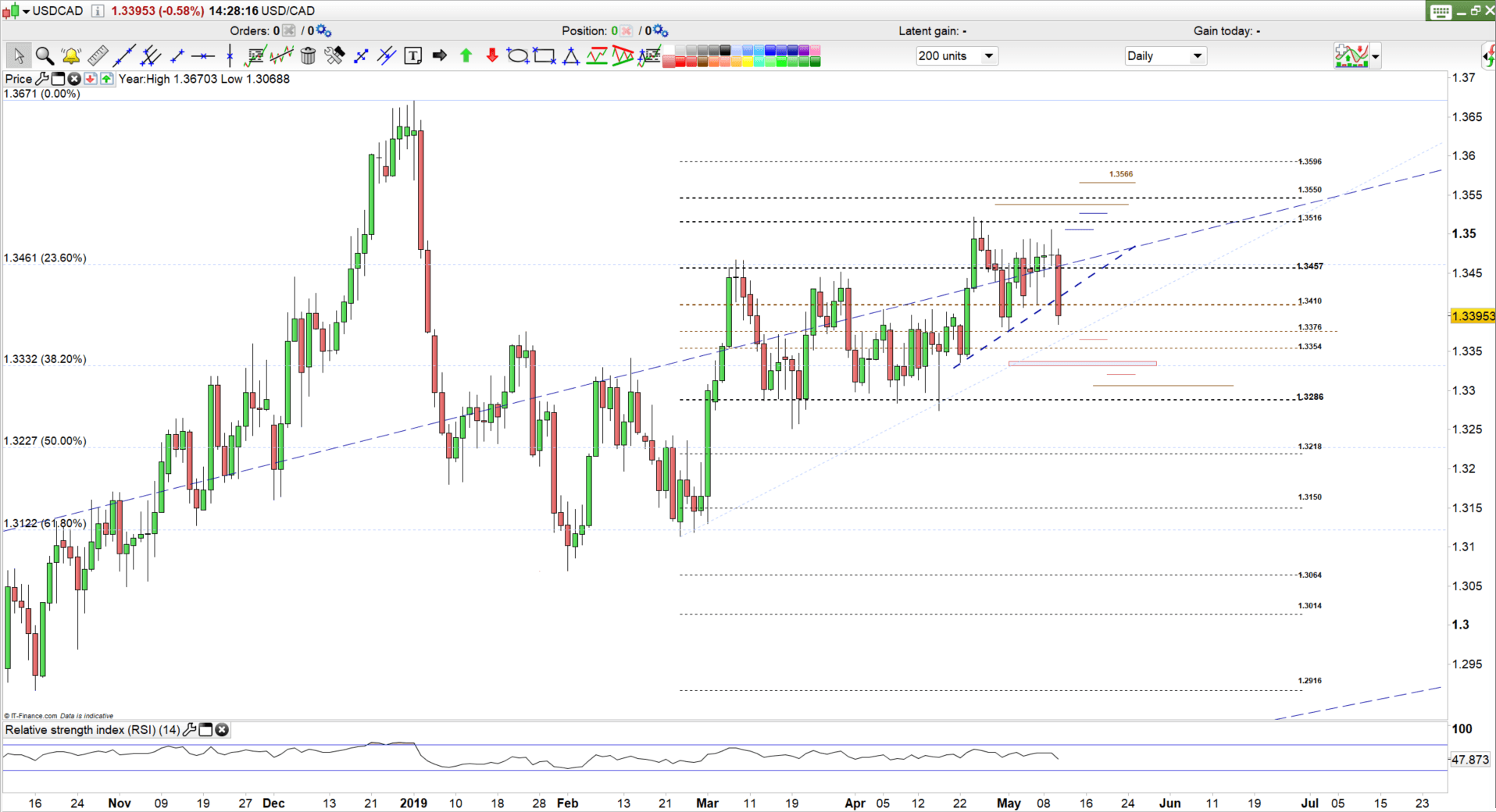
Task: Insert a red down arrow marker
Action: pos(492,55)
